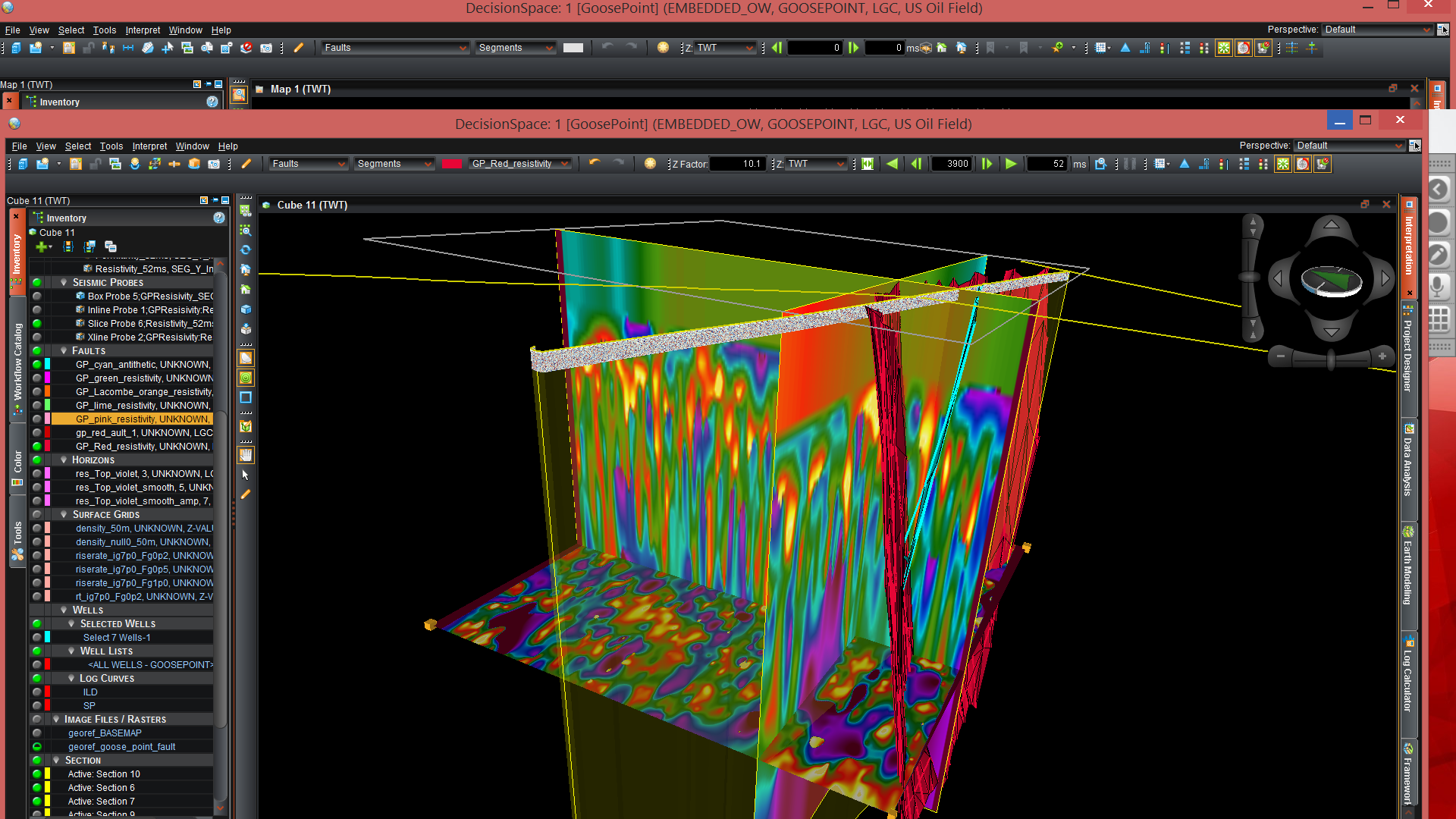Toggle visibility of res_Top_violet horizon
The image size is (1456, 819).
36,474
